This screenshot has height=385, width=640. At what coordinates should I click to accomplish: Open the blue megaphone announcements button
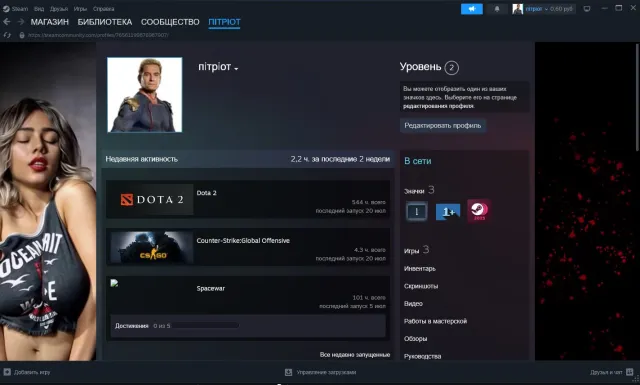(x=471, y=9)
